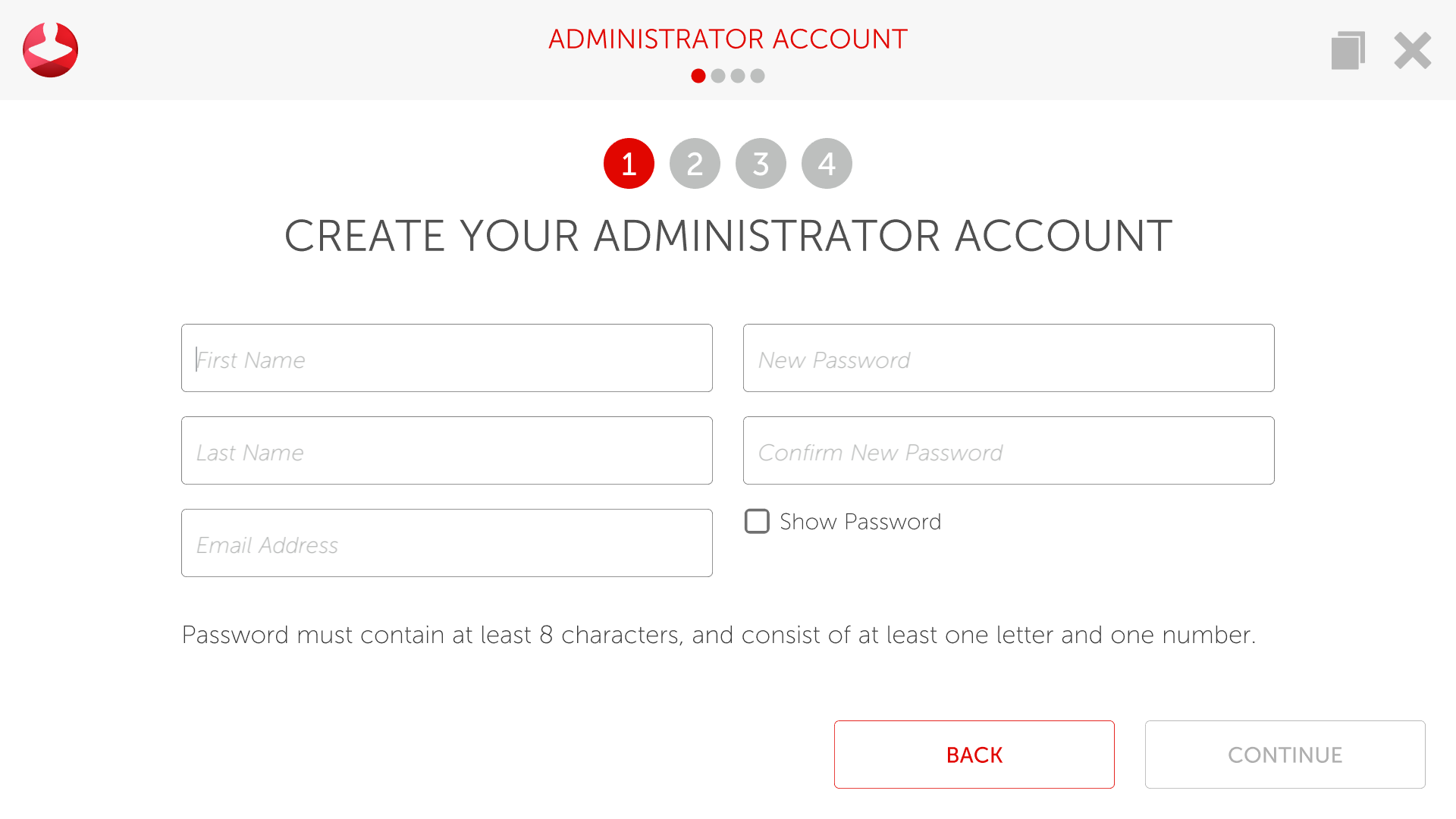Click the second gray progress dot
The height and width of the screenshot is (819, 1456).
tap(718, 76)
